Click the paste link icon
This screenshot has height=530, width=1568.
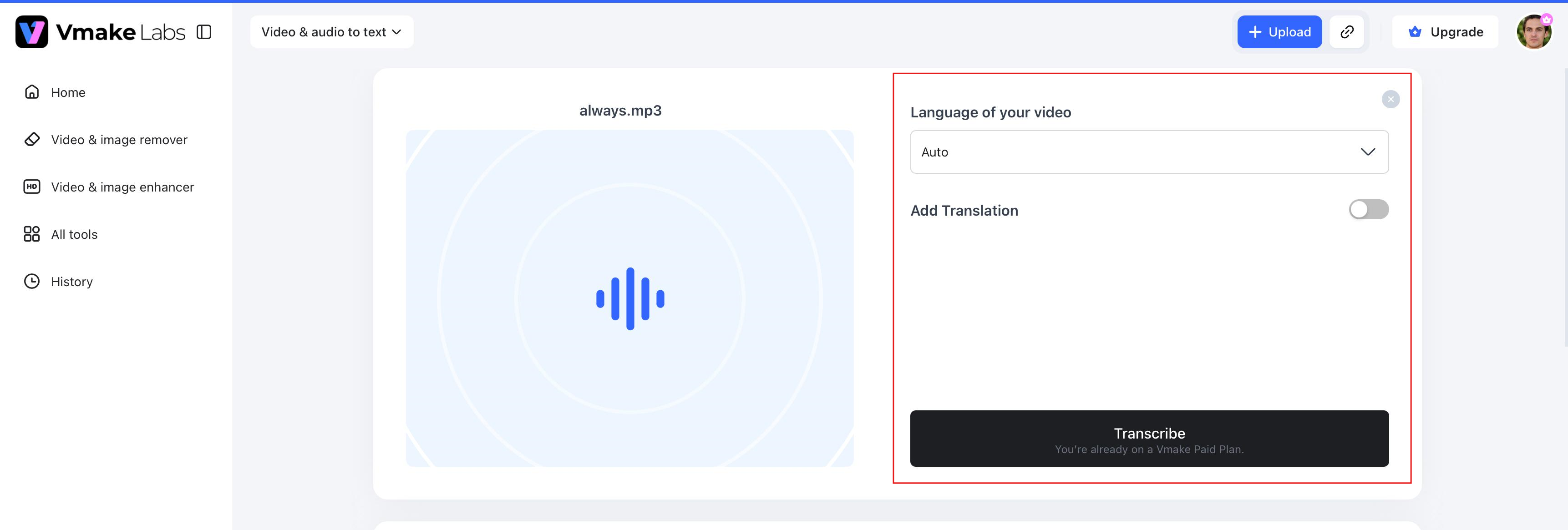tap(1346, 32)
